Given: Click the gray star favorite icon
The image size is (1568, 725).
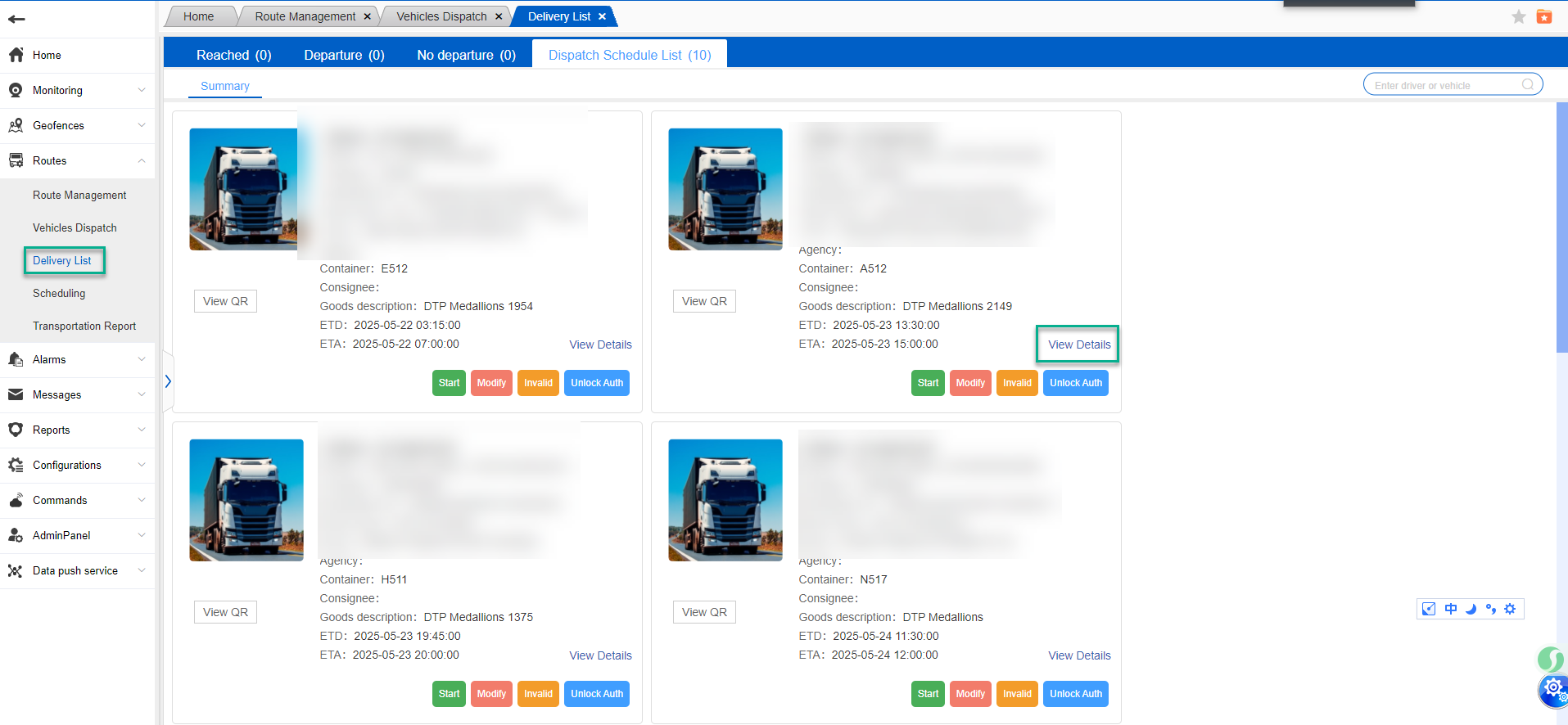Looking at the screenshot, I should pos(1518,17).
